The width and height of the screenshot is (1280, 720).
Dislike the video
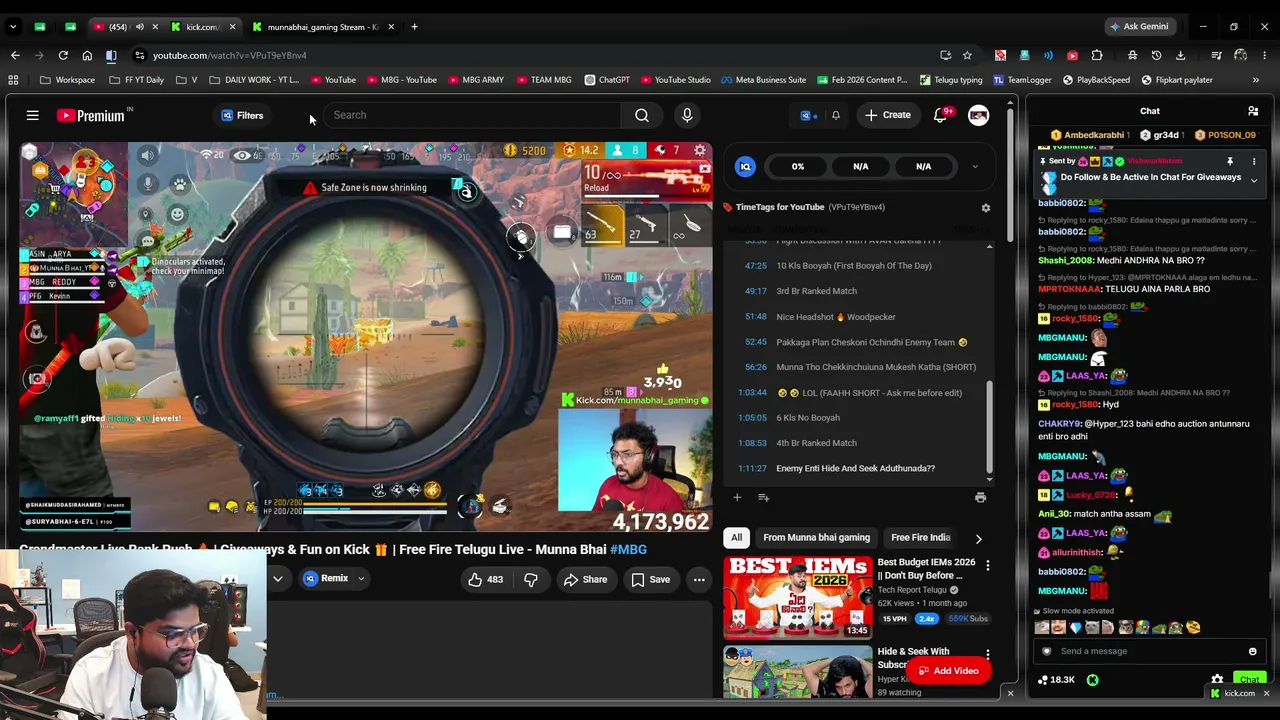pos(531,579)
